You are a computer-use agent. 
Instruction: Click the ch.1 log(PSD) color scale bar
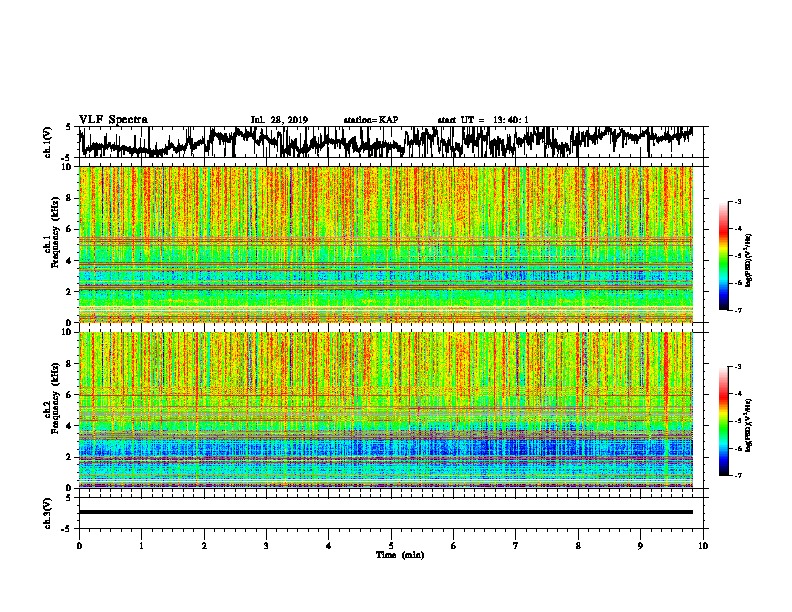point(723,256)
